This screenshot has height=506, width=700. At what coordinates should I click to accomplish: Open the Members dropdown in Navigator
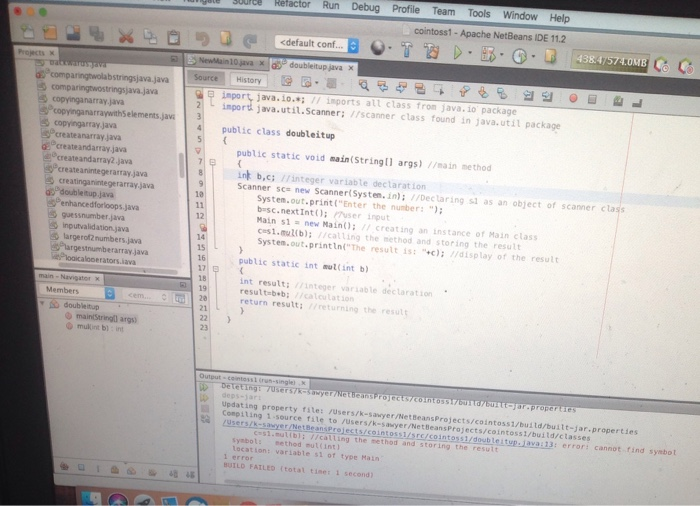pos(77,291)
